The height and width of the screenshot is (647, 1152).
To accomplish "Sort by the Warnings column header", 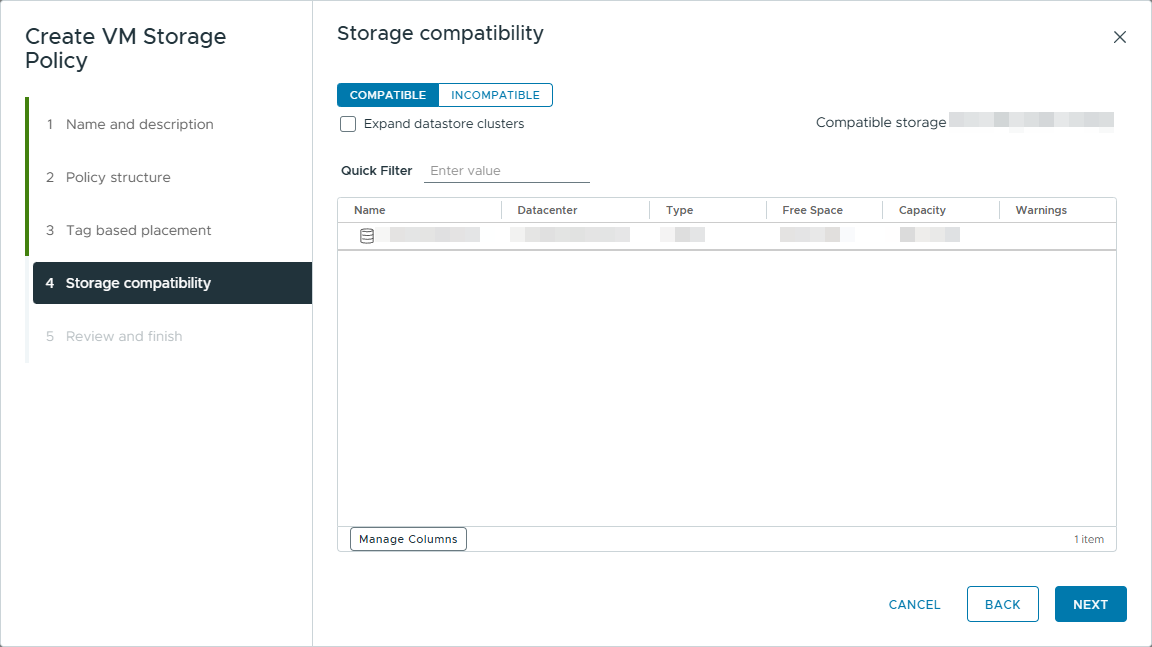I will coord(1041,210).
